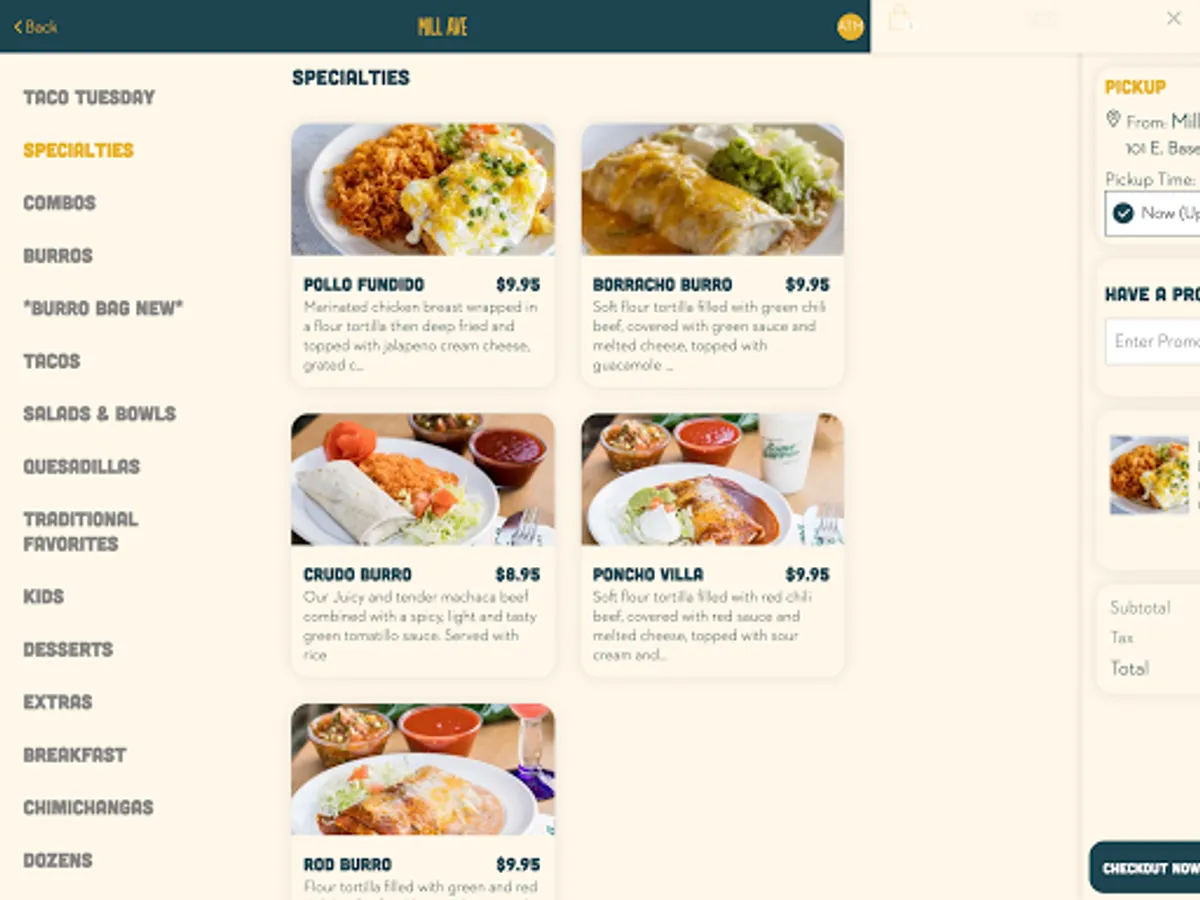
Task: Open the Taco Tuesday menu category
Action: pyautogui.click(x=89, y=97)
